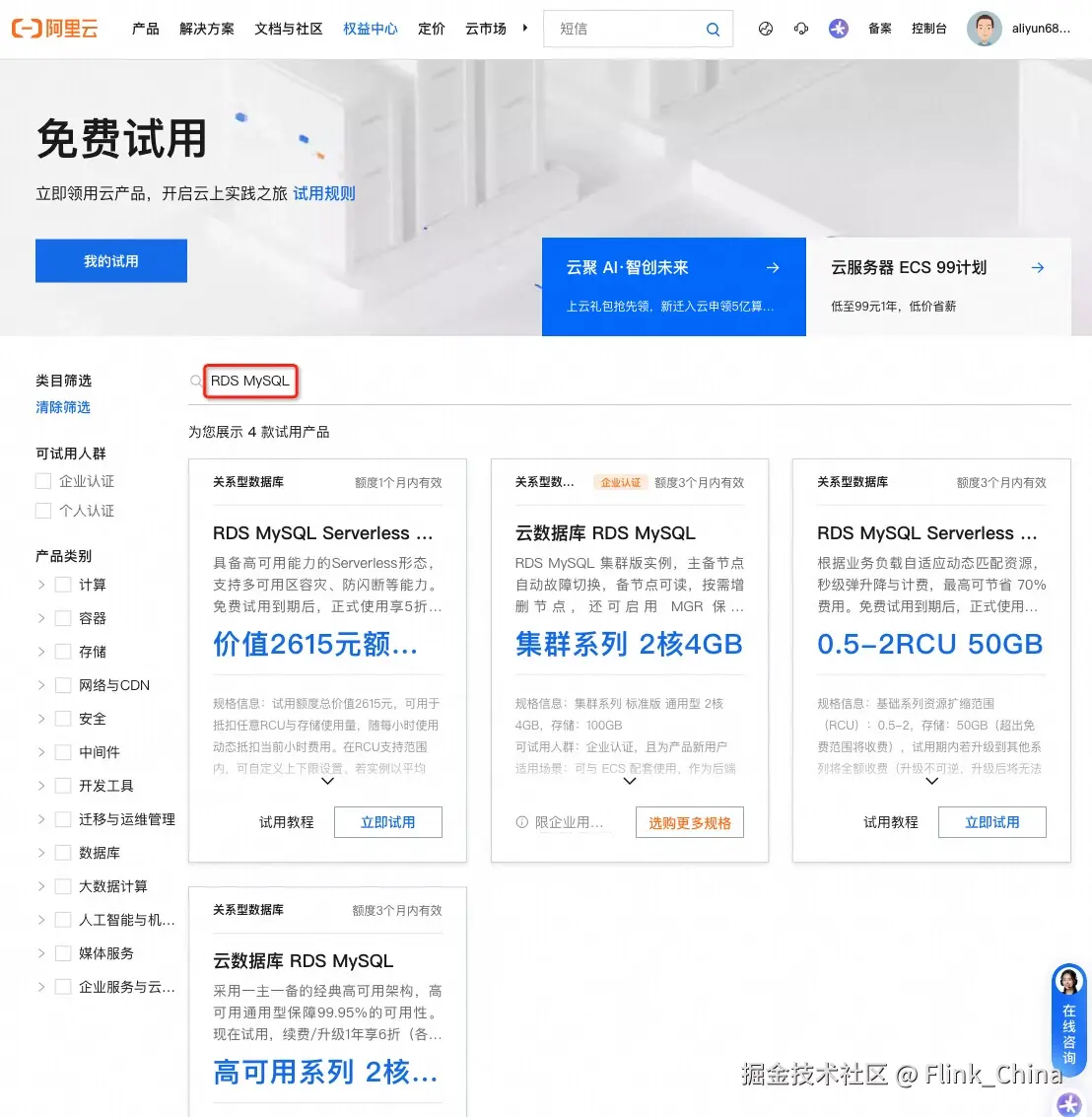The height and width of the screenshot is (1117, 1092).
Task: Tick the 容器 category checkbox
Action: tap(63, 618)
